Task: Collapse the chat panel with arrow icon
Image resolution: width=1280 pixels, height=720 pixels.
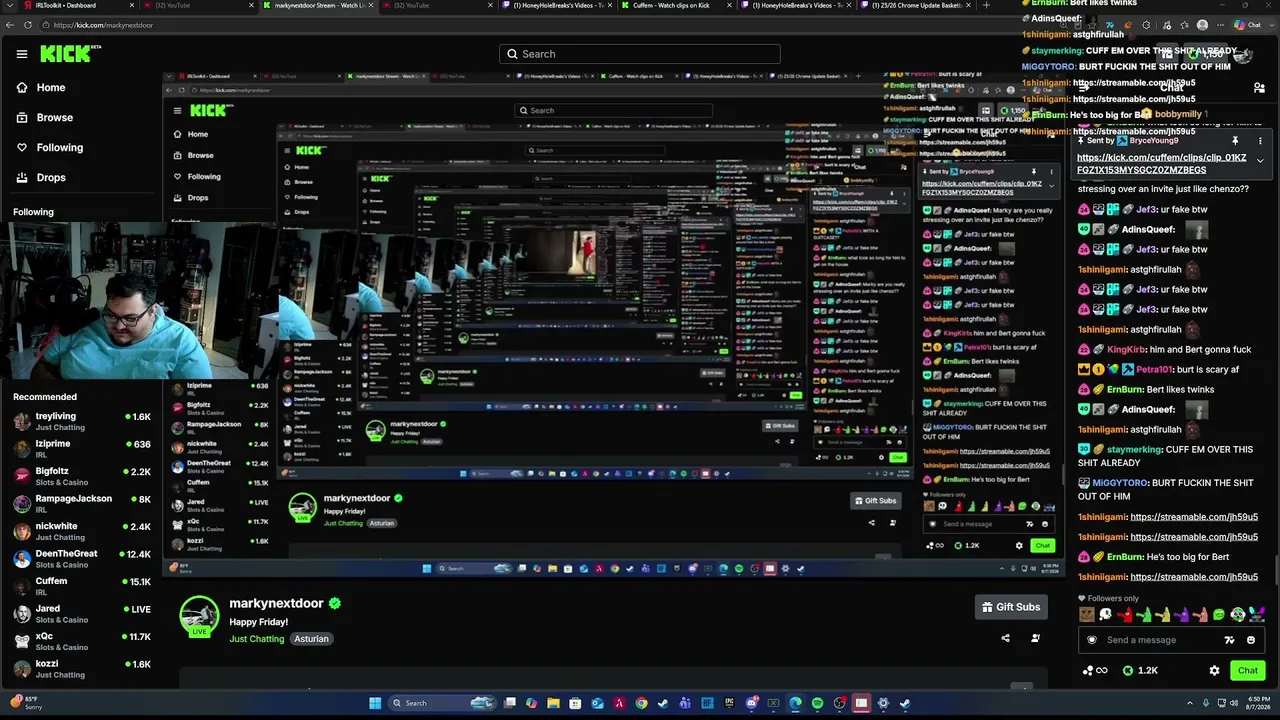Action: coord(1085,88)
